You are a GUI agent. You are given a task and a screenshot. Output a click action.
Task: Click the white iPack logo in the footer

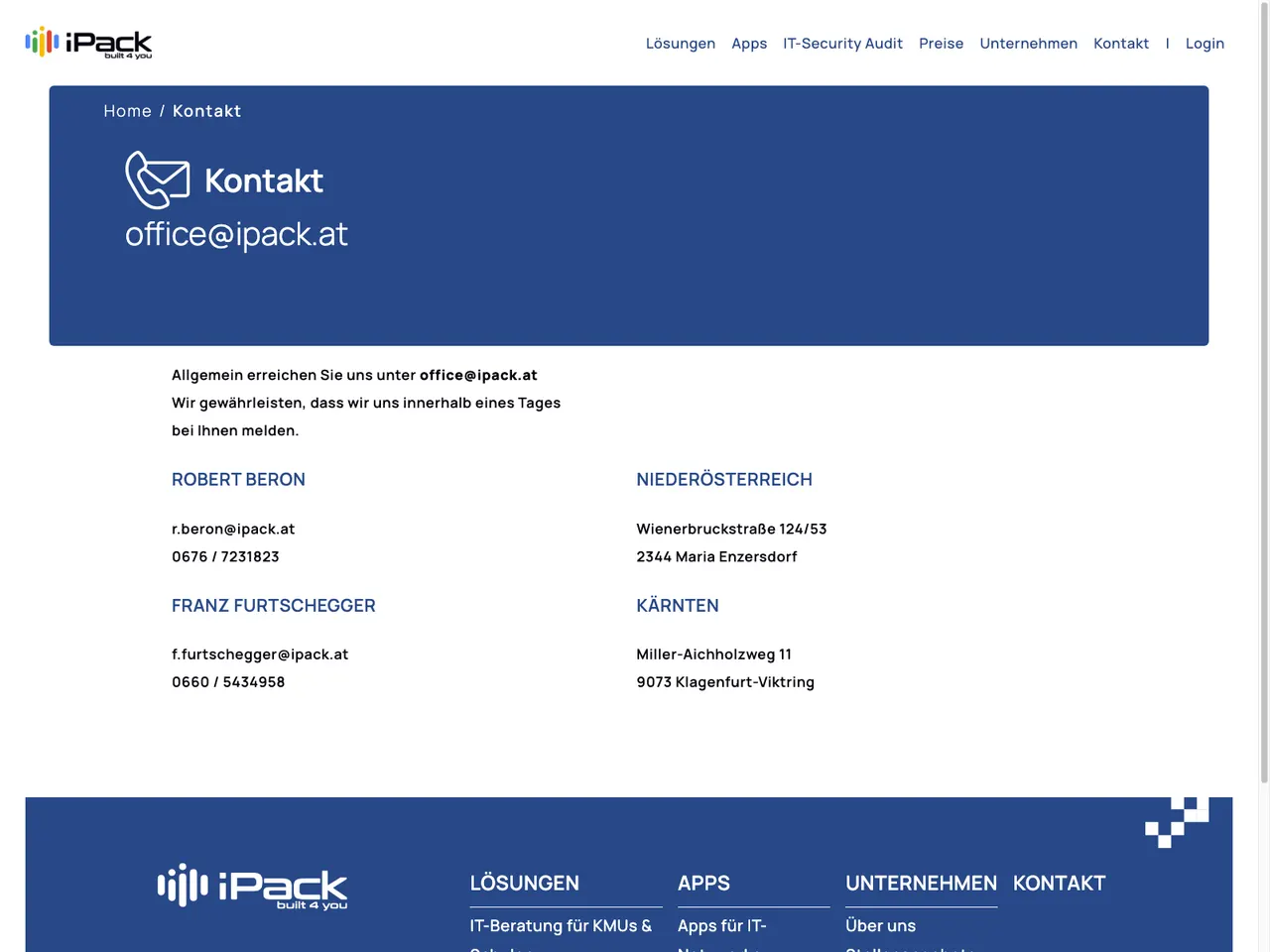[252, 886]
